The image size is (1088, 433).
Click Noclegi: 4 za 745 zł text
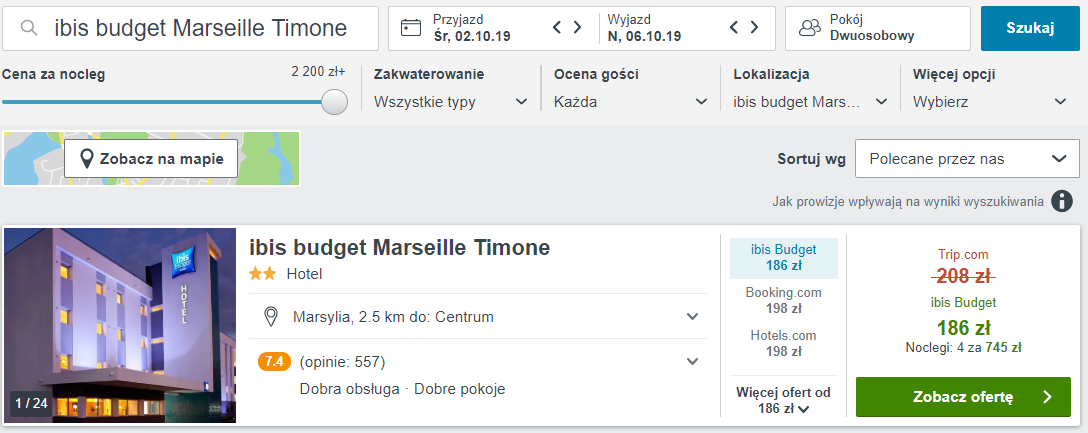coord(963,348)
